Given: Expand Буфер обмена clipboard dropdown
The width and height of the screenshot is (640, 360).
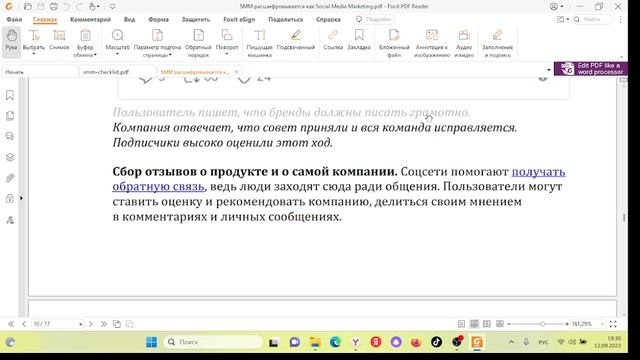Looking at the screenshot, I should pyautogui.click(x=95, y=55).
